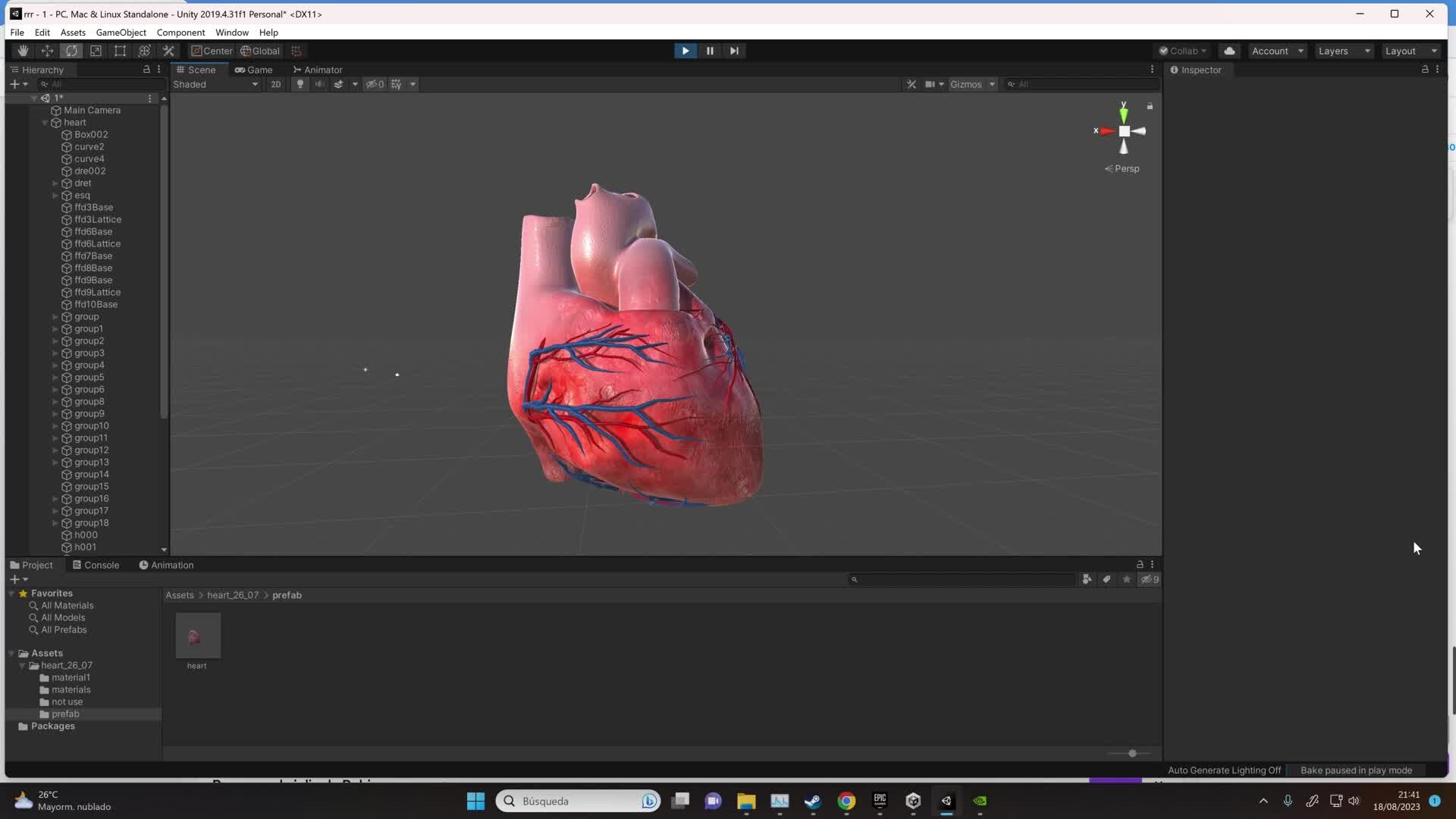Switch pivot between Center and Pivot

212,51
